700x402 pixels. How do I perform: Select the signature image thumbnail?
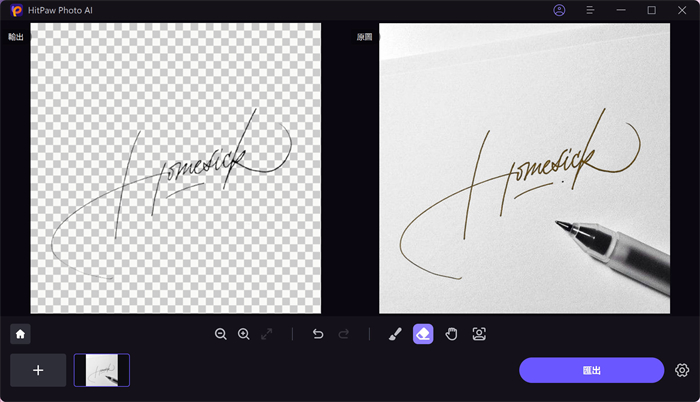102,370
